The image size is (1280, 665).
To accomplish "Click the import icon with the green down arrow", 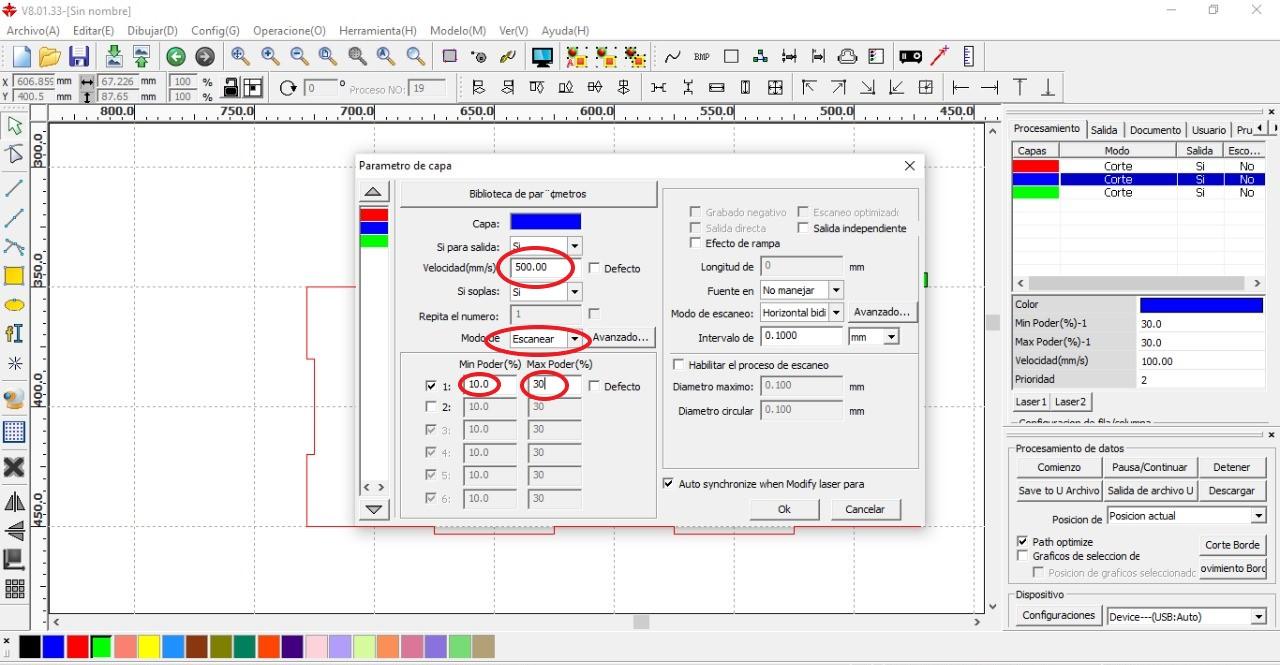I will click(x=113, y=56).
